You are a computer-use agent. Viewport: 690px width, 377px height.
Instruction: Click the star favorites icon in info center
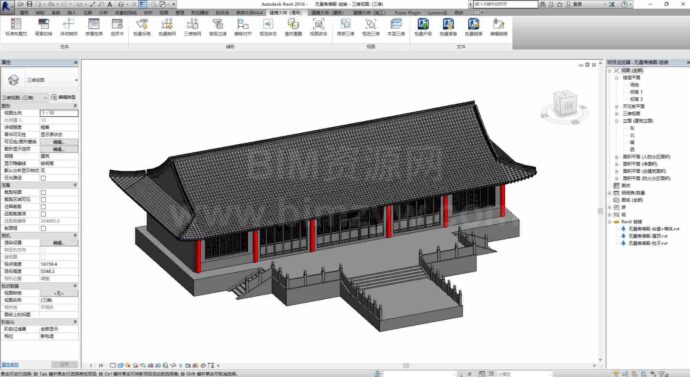(x=560, y=4)
